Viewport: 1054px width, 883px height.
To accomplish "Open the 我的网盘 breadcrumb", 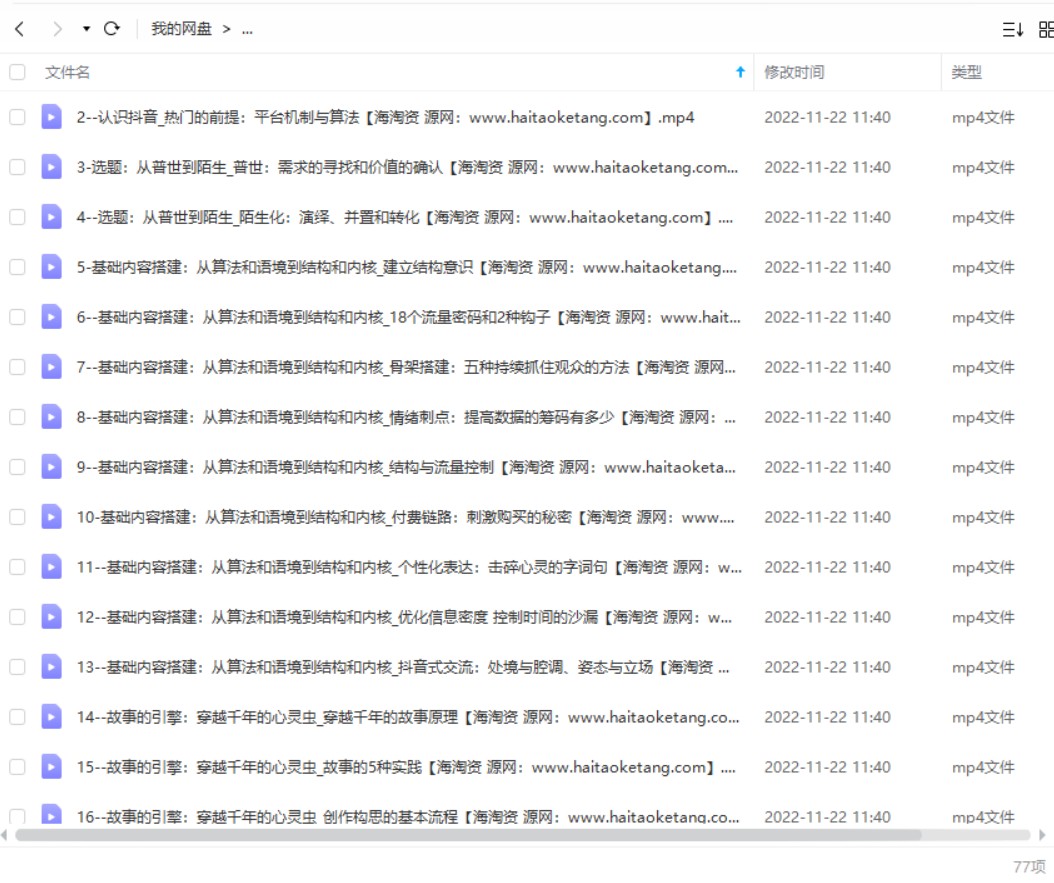I will pos(181,29).
